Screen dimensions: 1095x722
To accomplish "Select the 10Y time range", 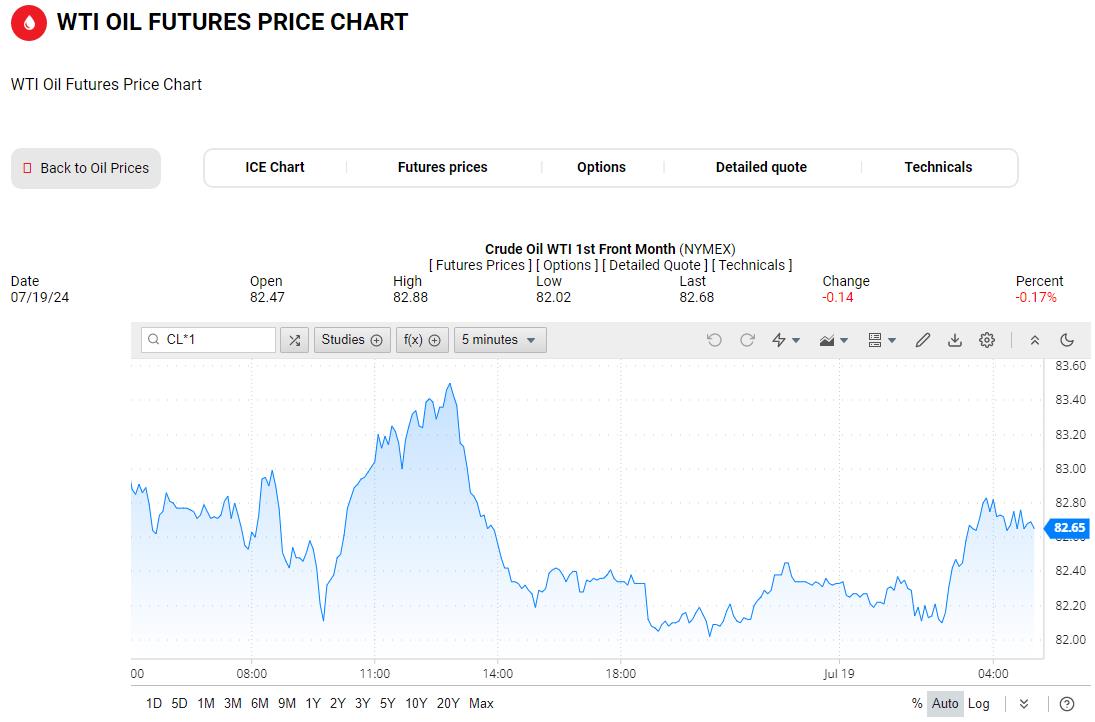I will pos(416,704).
